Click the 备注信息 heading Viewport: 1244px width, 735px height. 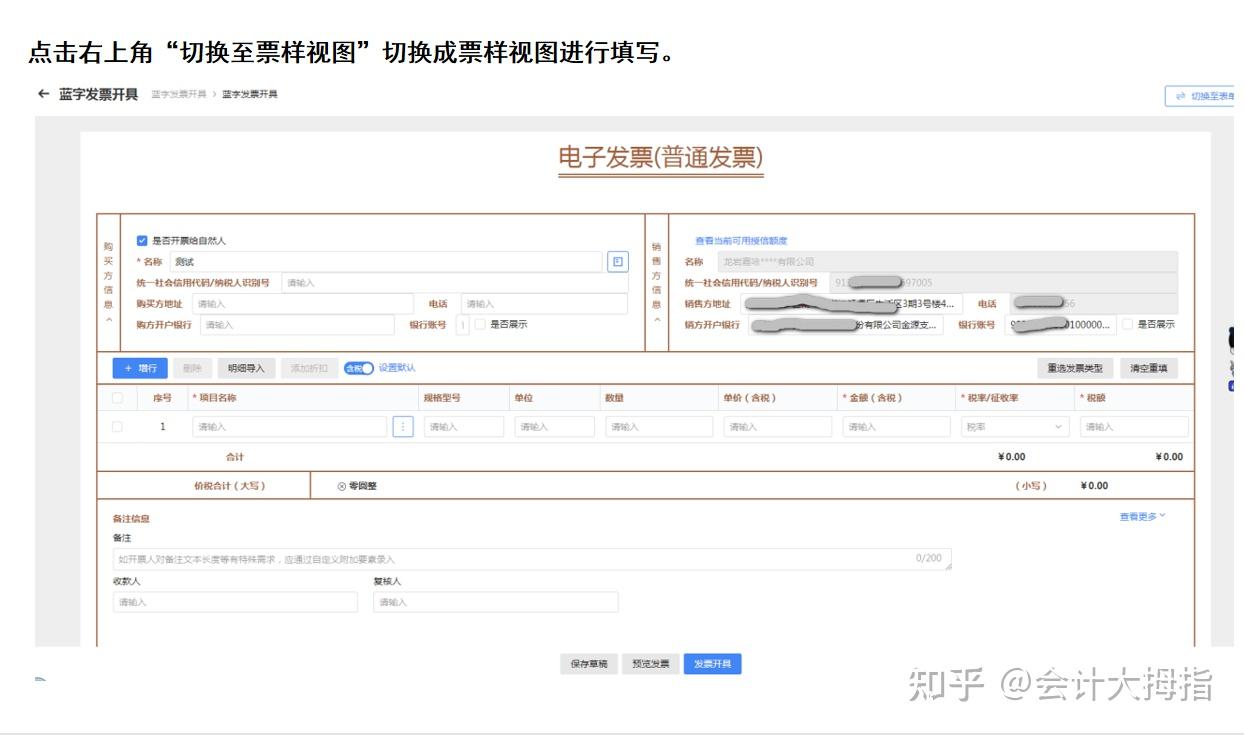coord(131,519)
